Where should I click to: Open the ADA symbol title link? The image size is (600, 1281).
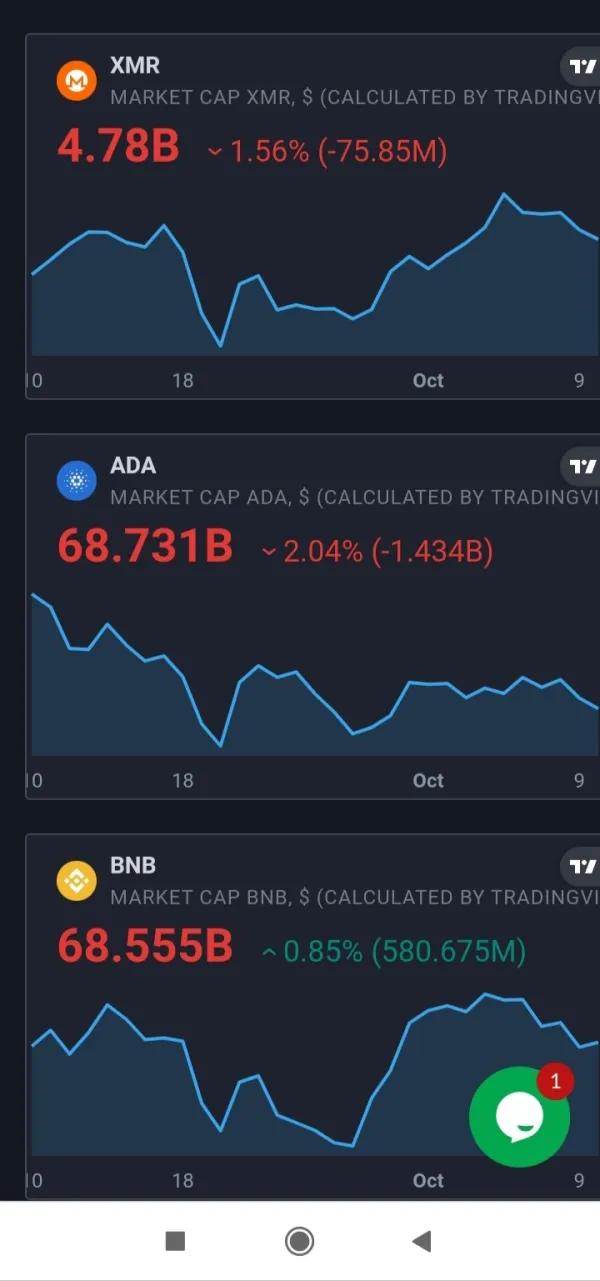pos(133,466)
